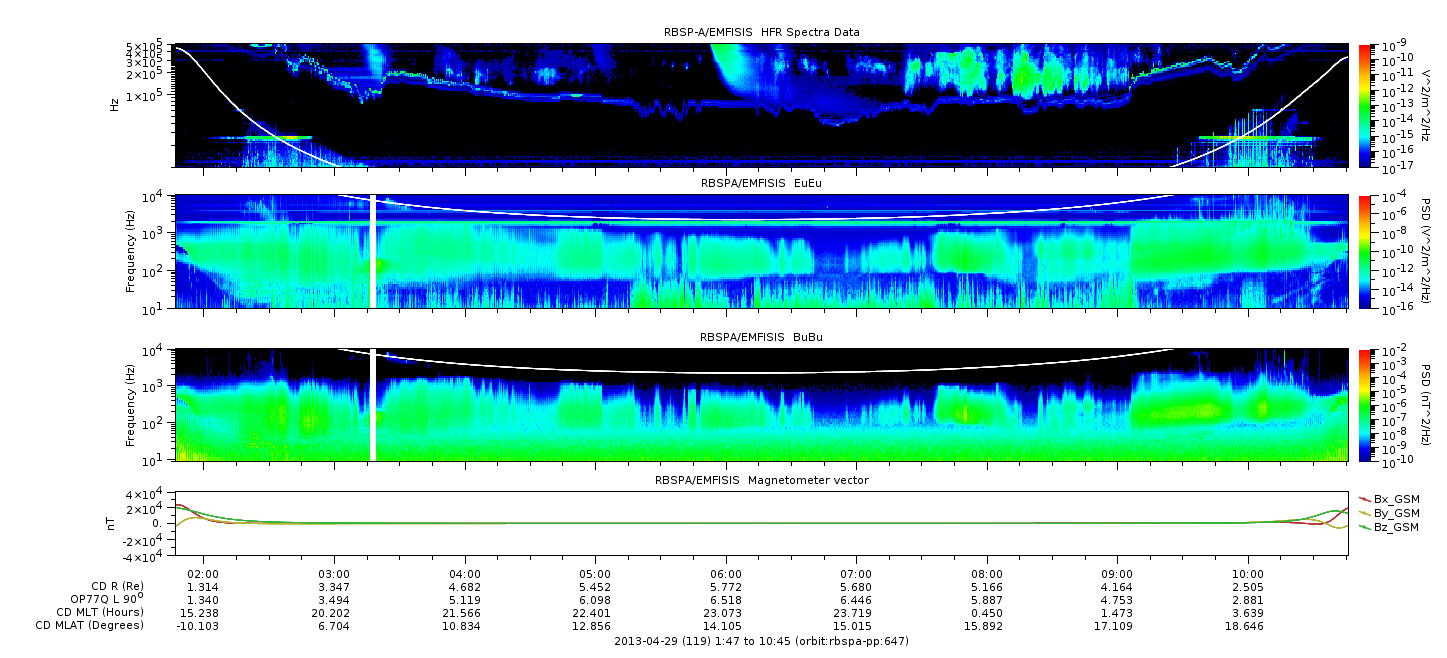1447x658 pixels.
Task: Click the 06:00 time axis label
Action: (726, 574)
